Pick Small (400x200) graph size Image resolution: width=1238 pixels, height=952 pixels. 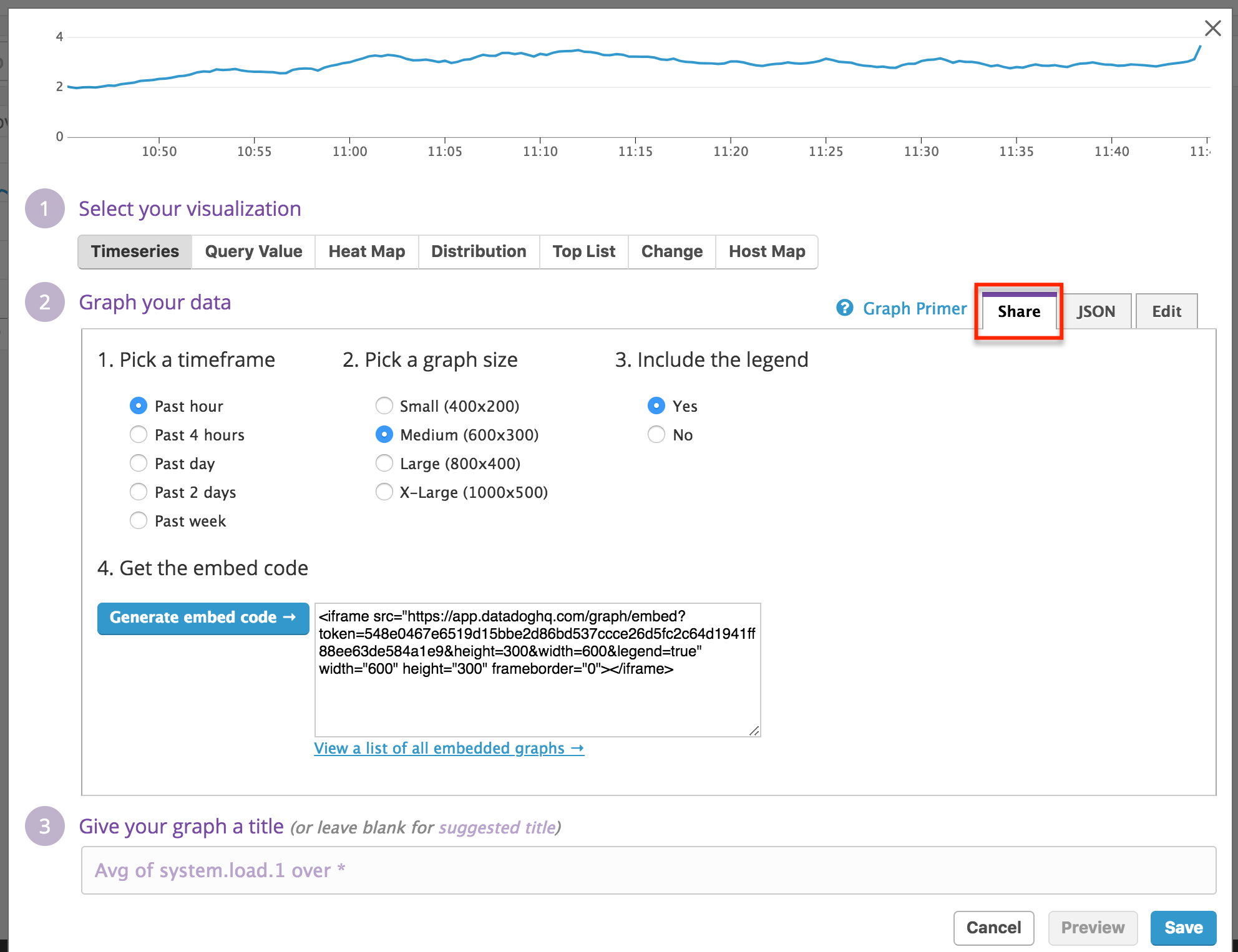tap(384, 406)
